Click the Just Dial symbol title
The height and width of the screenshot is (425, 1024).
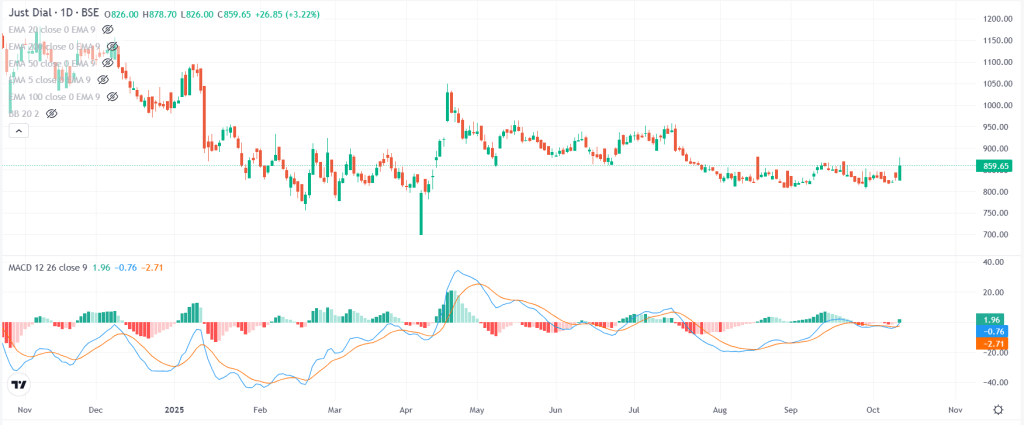tap(56, 14)
